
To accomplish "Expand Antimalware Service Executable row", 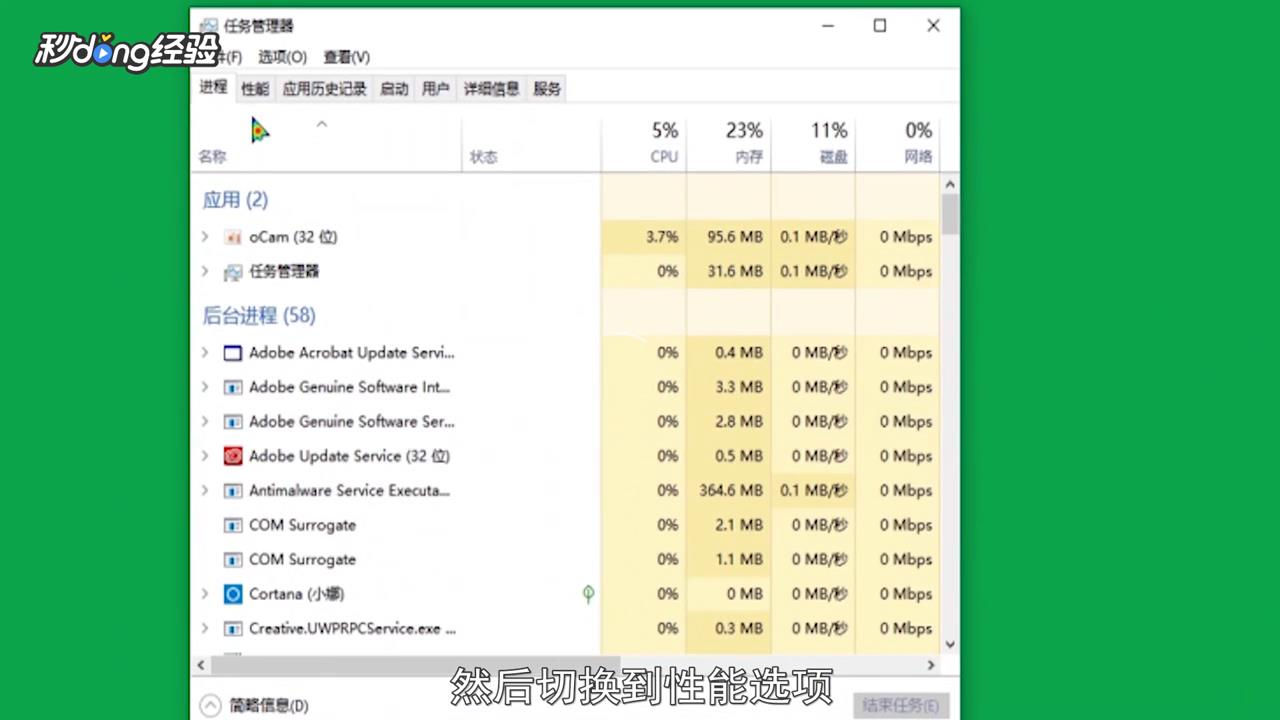I will pos(205,490).
